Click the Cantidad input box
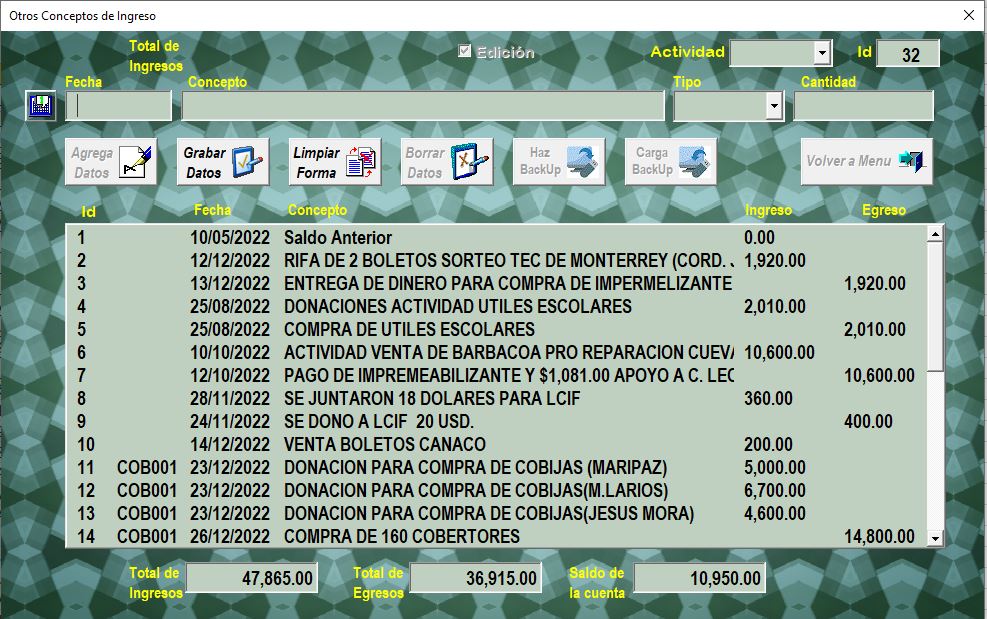Image resolution: width=987 pixels, height=619 pixels. 863,106
